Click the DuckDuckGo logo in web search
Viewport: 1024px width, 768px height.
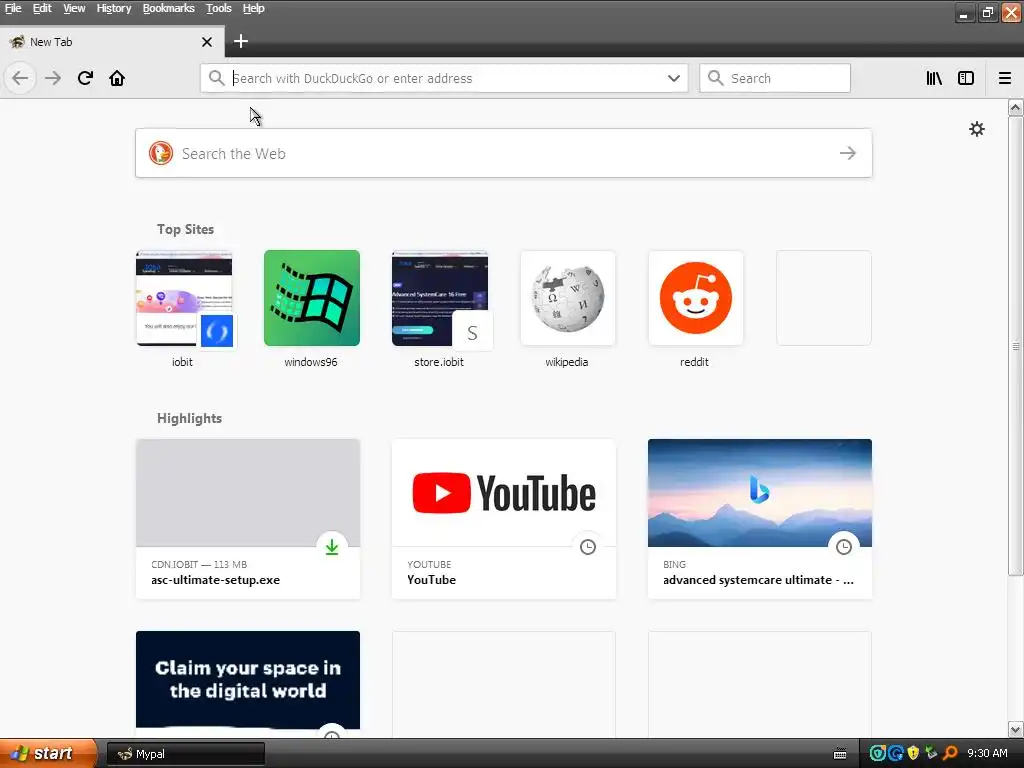(161, 153)
